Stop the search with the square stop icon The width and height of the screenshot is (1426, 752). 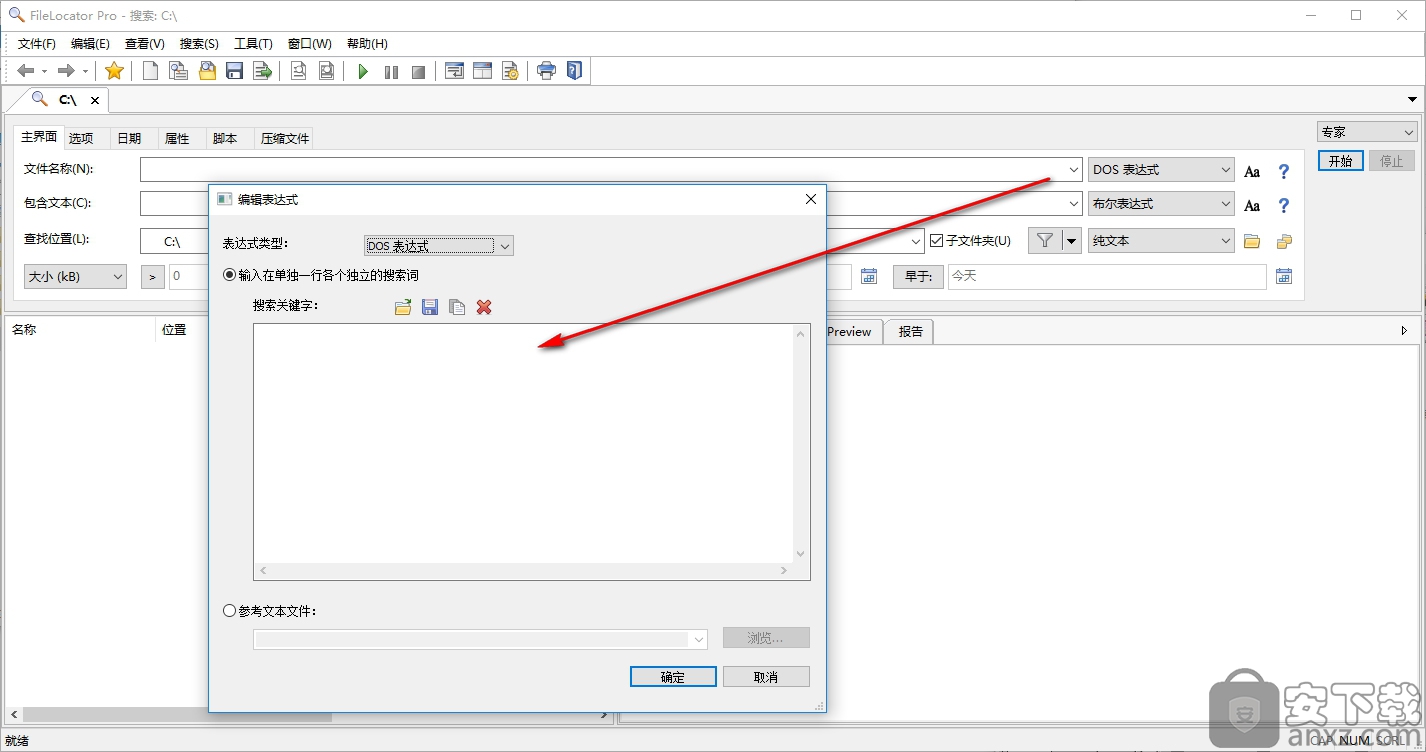(419, 71)
